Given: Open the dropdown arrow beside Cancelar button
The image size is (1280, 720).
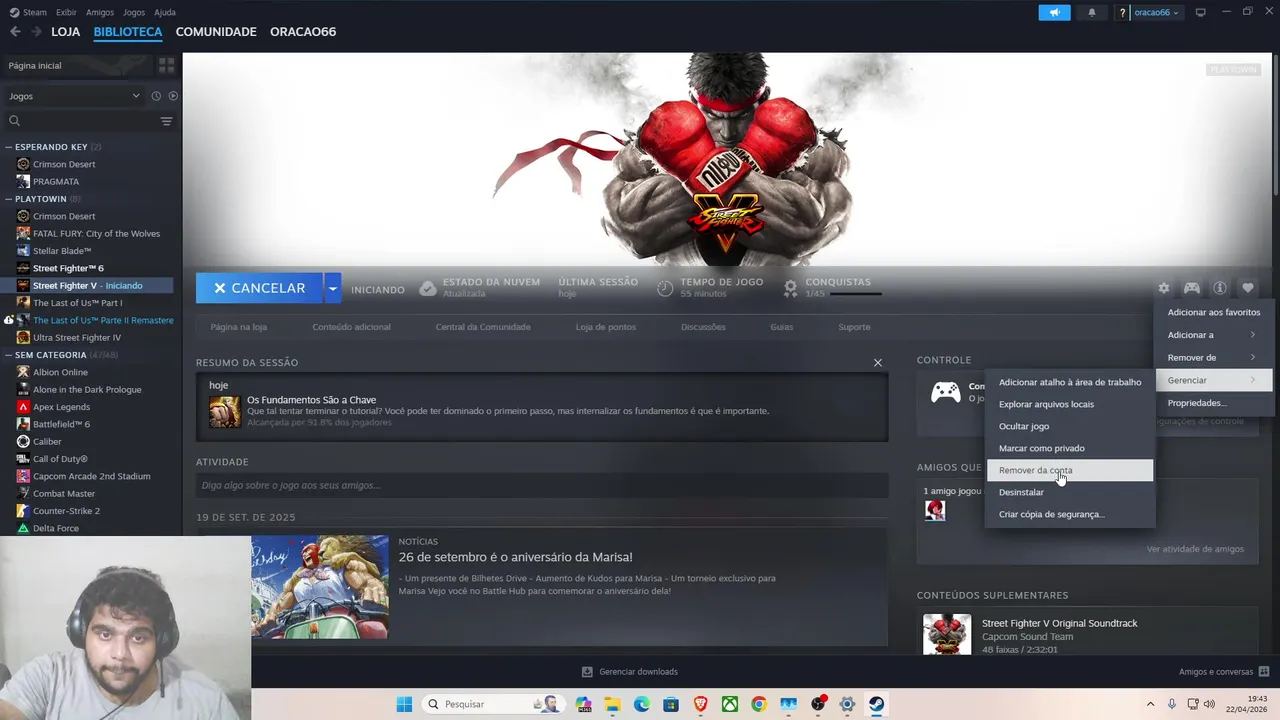Looking at the screenshot, I should (x=332, y=288).
